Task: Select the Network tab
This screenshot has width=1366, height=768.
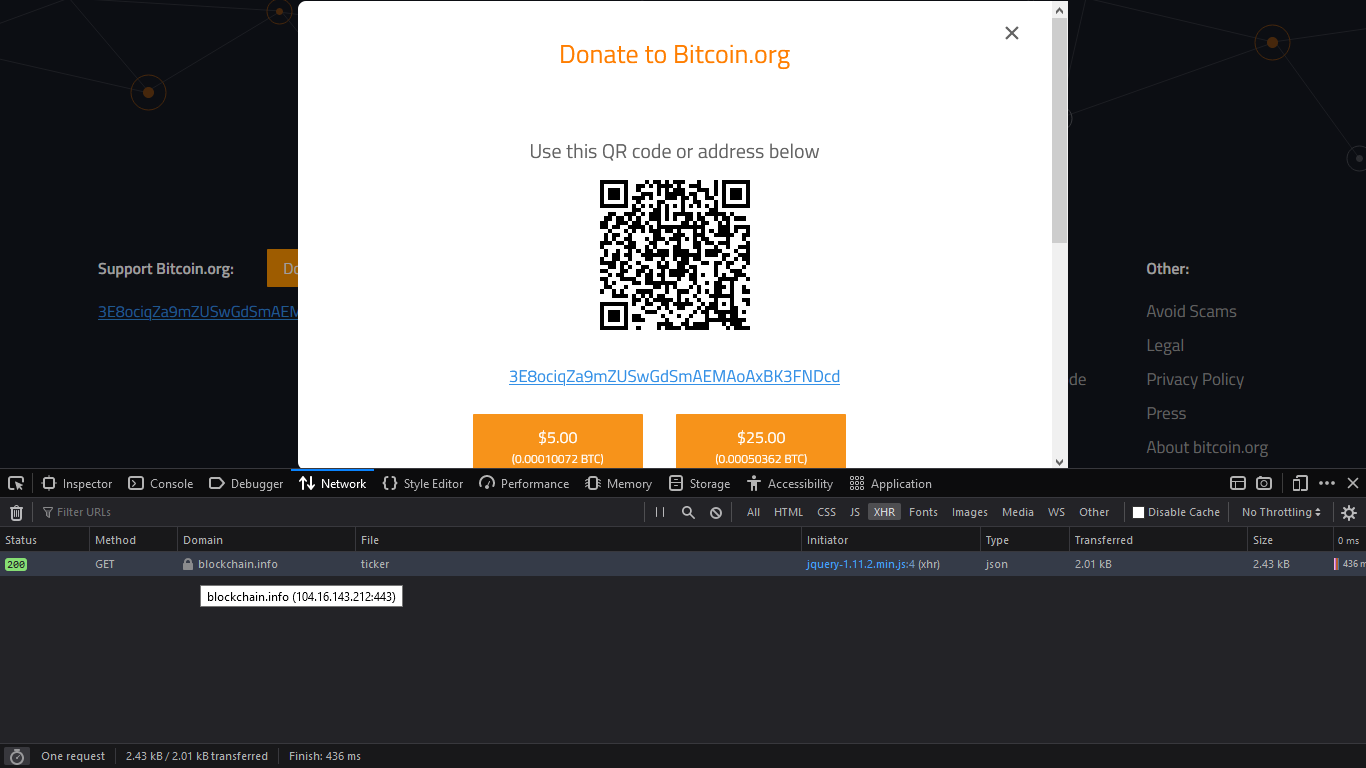Action: [x=333, y=483]
